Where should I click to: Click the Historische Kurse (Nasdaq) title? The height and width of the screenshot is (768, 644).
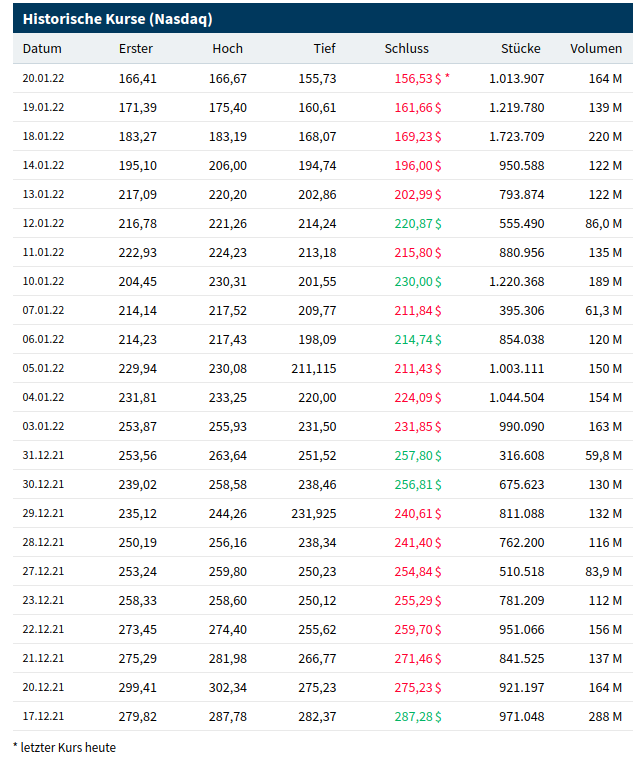tap(117, 19)
